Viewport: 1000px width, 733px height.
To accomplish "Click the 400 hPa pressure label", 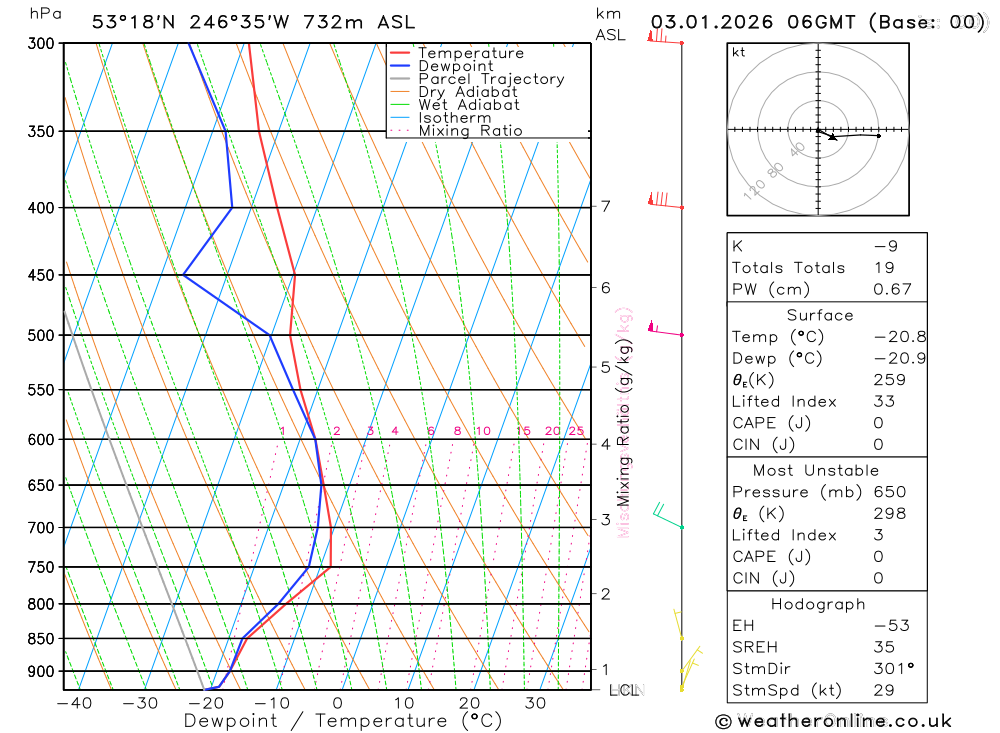I will (x=43, y=208).
